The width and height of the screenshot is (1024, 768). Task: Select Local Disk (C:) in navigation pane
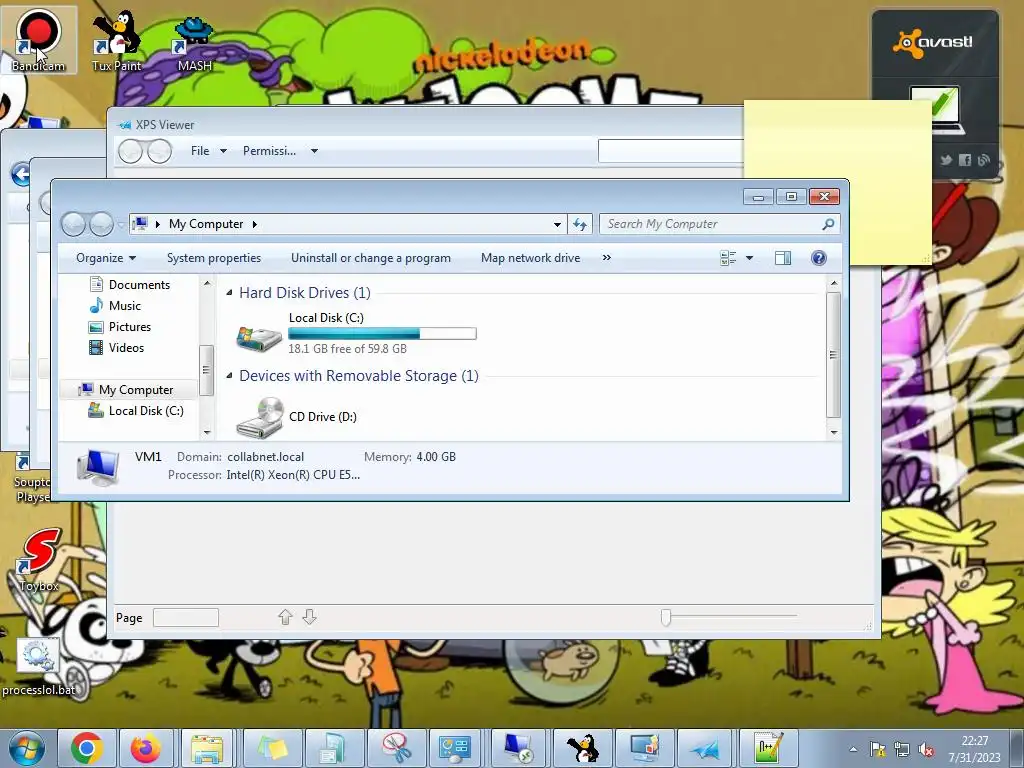click(x=136, y=410)
